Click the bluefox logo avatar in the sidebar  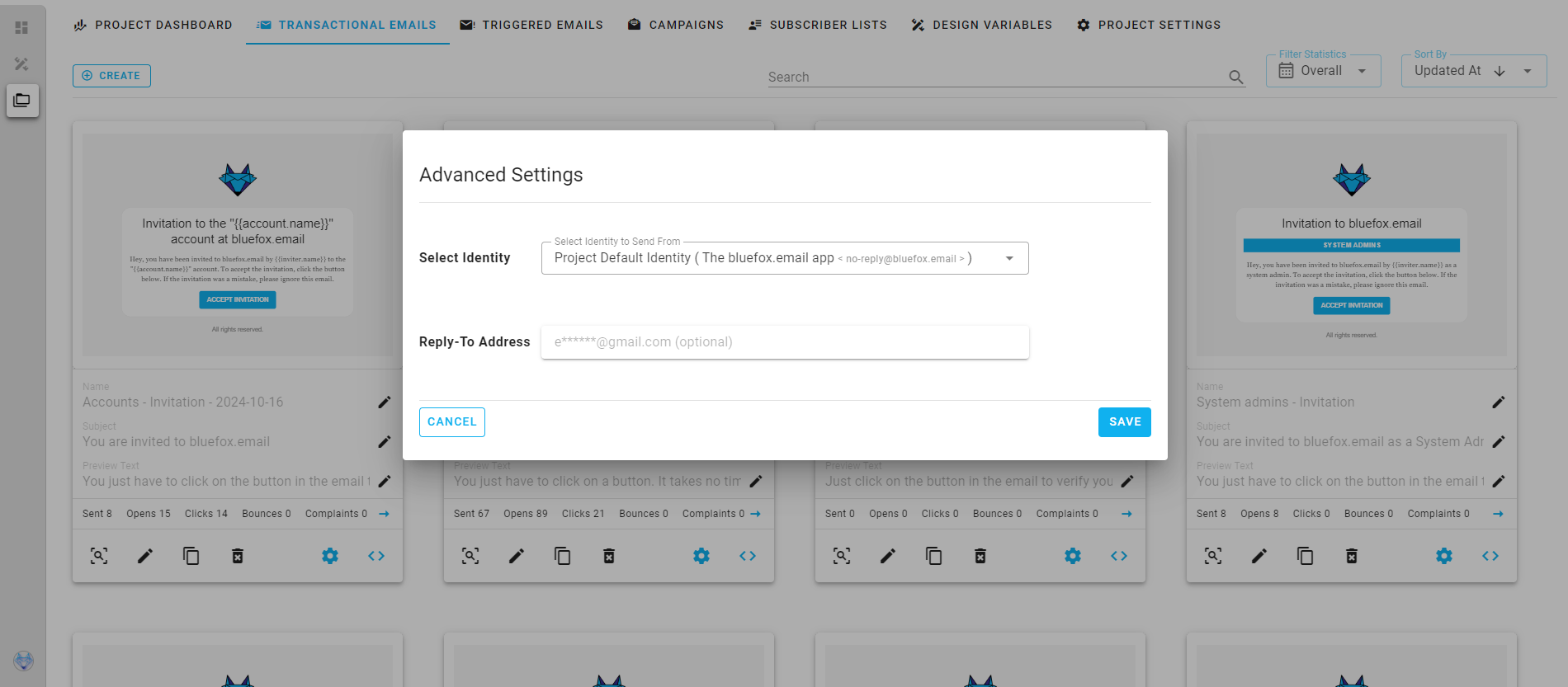click(23, 661)
